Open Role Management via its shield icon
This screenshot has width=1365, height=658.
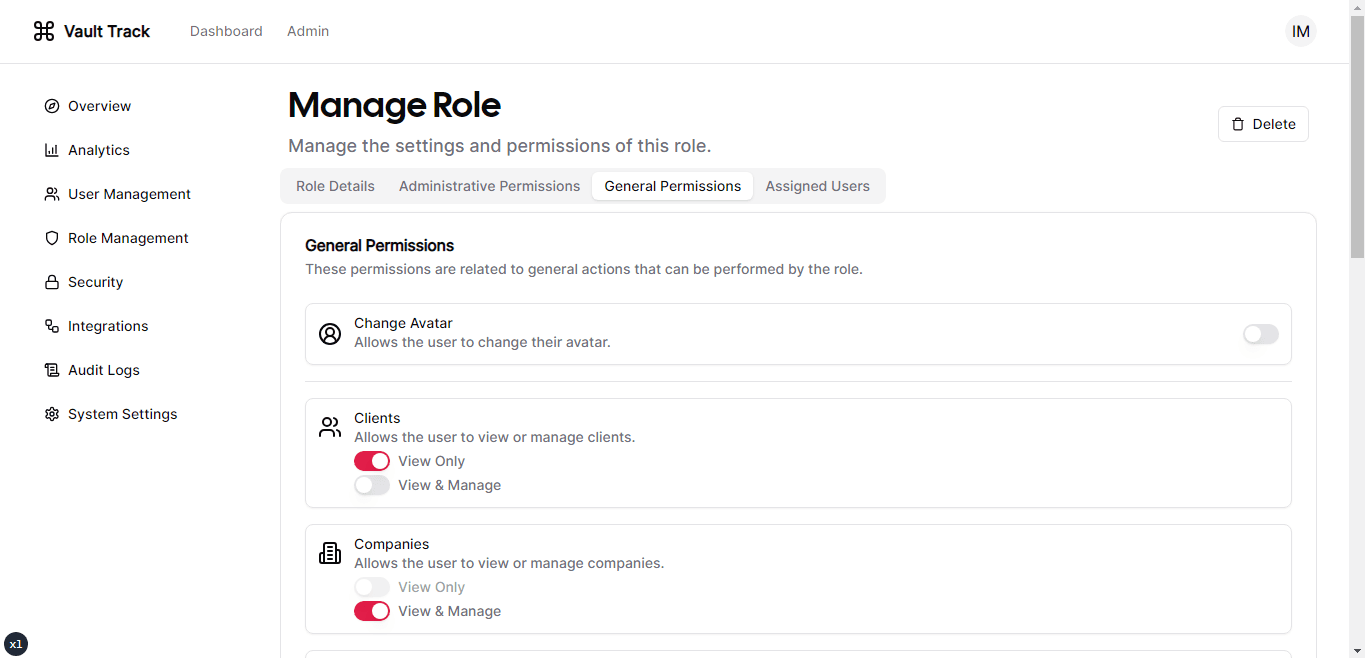52,238
